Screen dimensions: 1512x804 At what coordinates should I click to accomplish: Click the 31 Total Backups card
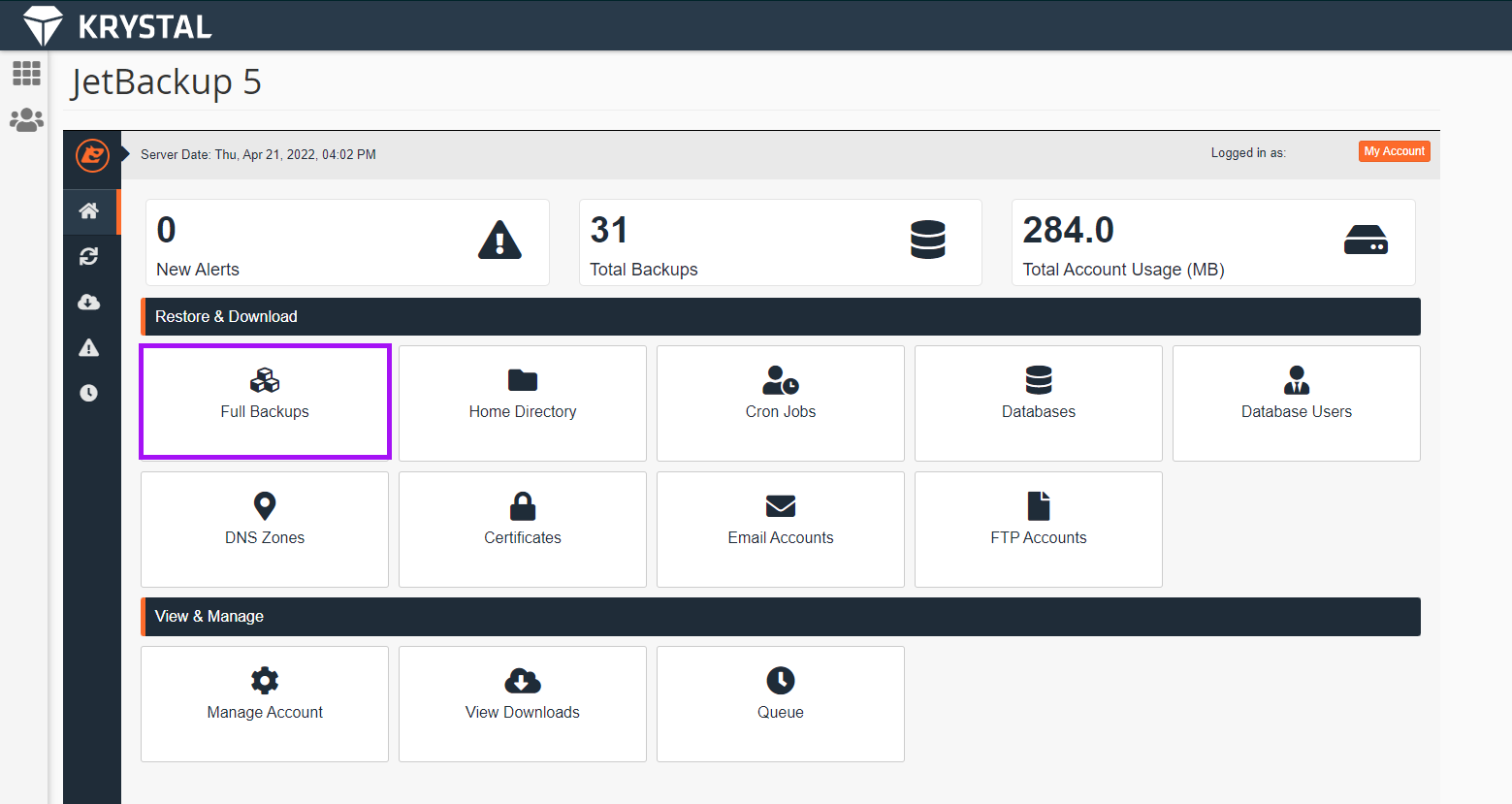[x=781, y=242]
